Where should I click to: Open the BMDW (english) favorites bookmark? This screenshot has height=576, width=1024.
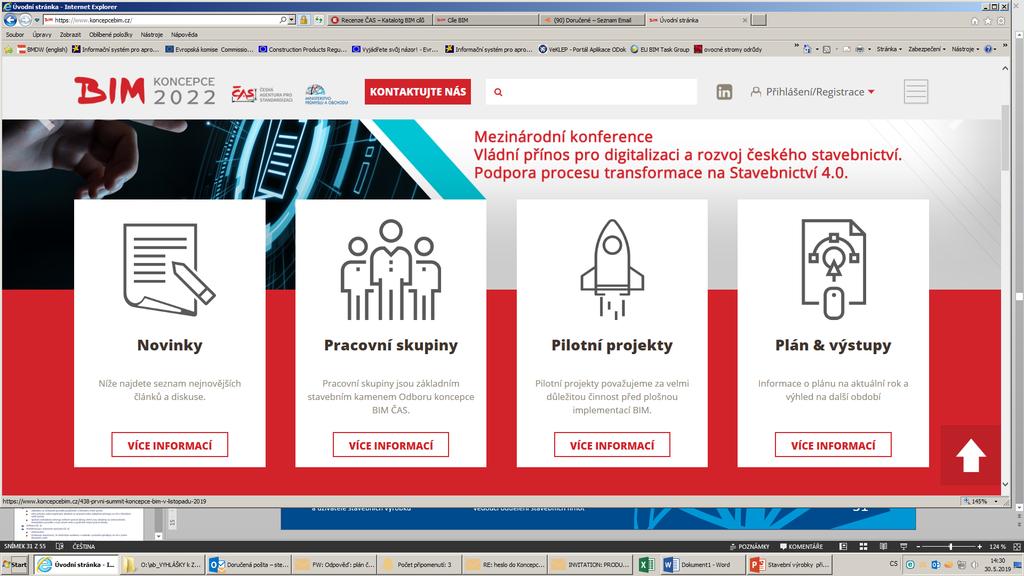click(x=42, y=49)
